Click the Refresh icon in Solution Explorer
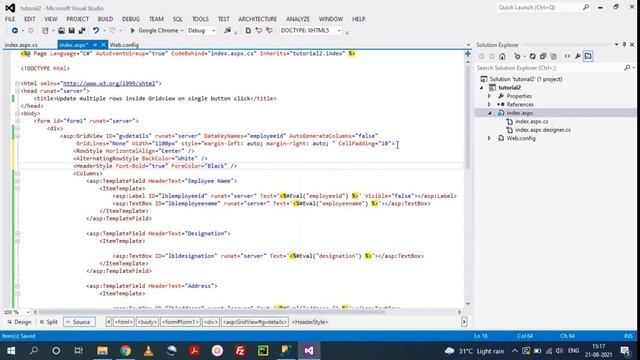The width and height of the screenshot is (640, 360). 533,56
